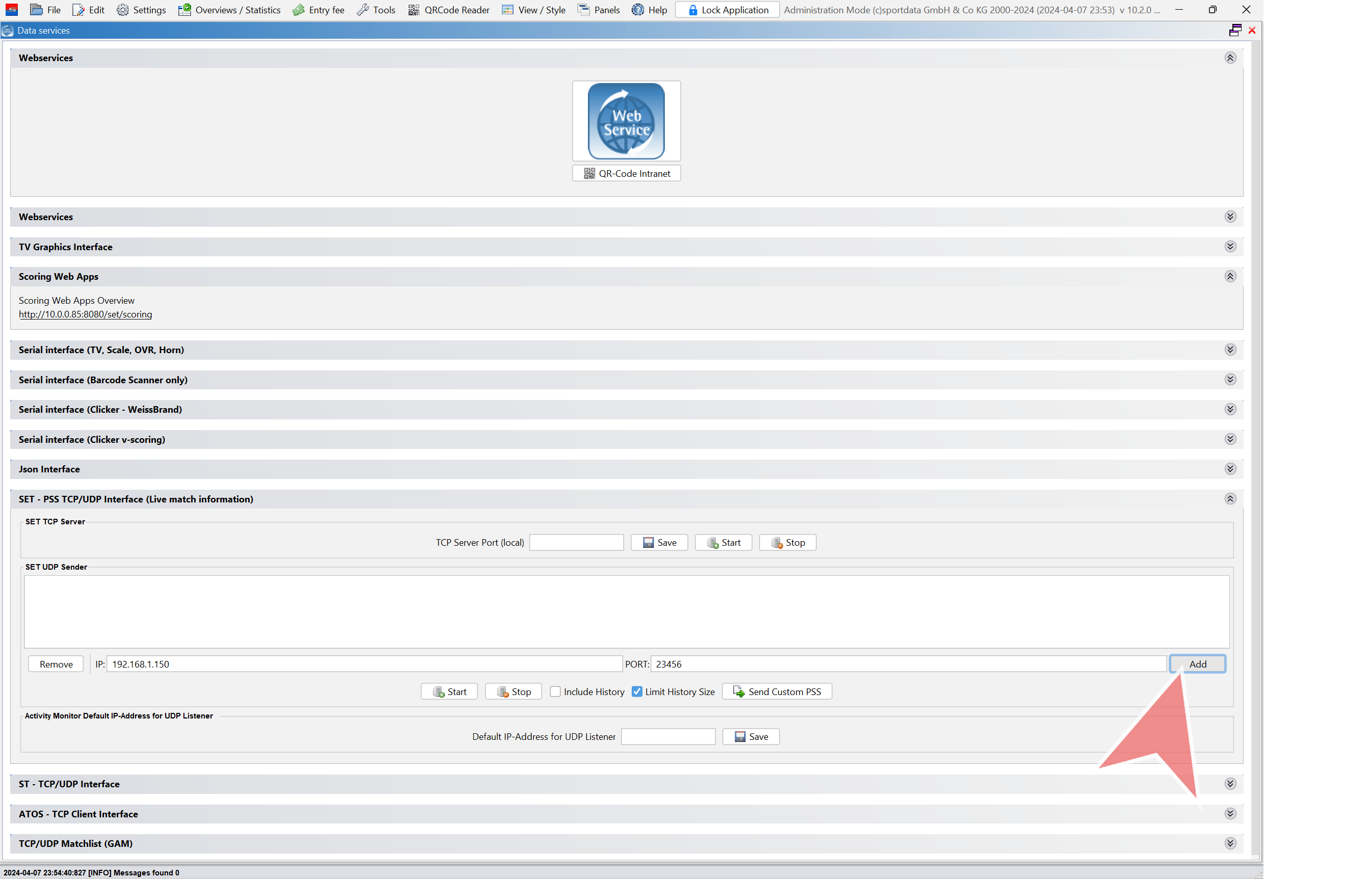1372x879 pixels.
Task: Open the scoring web apps URL link
Action: pyautogui.click(x=85, y=314)
